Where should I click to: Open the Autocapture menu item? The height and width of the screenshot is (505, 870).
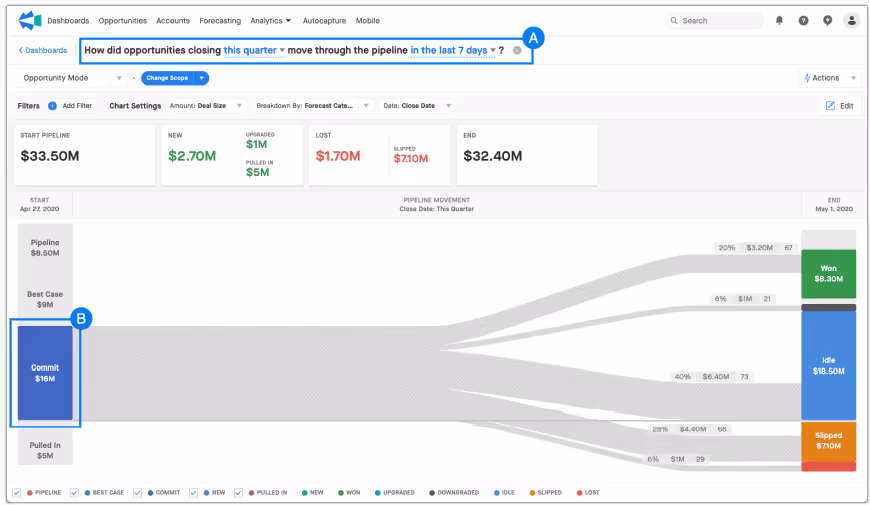tap(324, 21)
